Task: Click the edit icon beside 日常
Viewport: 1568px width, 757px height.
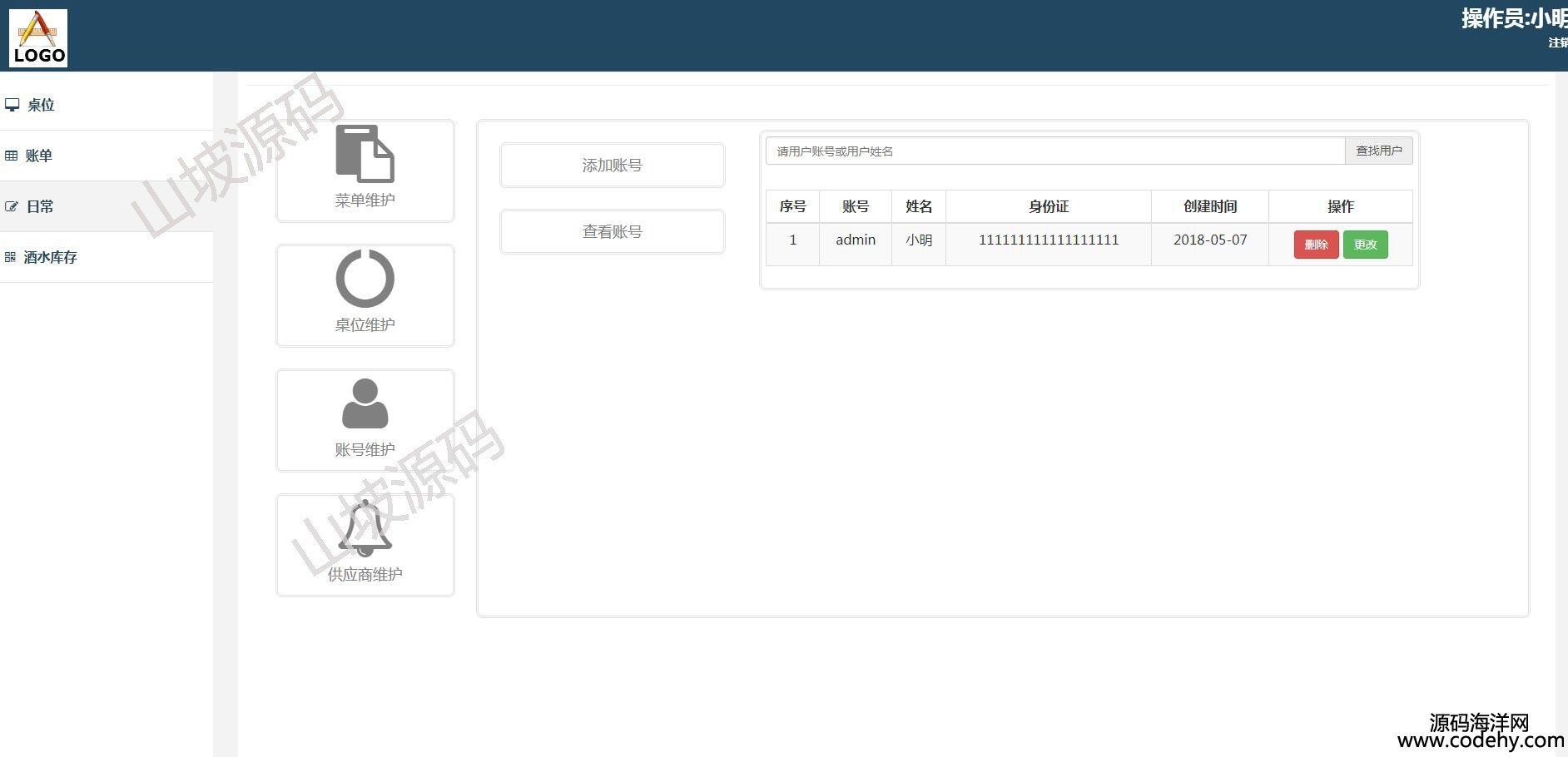Action: click(x=12, y=206)
